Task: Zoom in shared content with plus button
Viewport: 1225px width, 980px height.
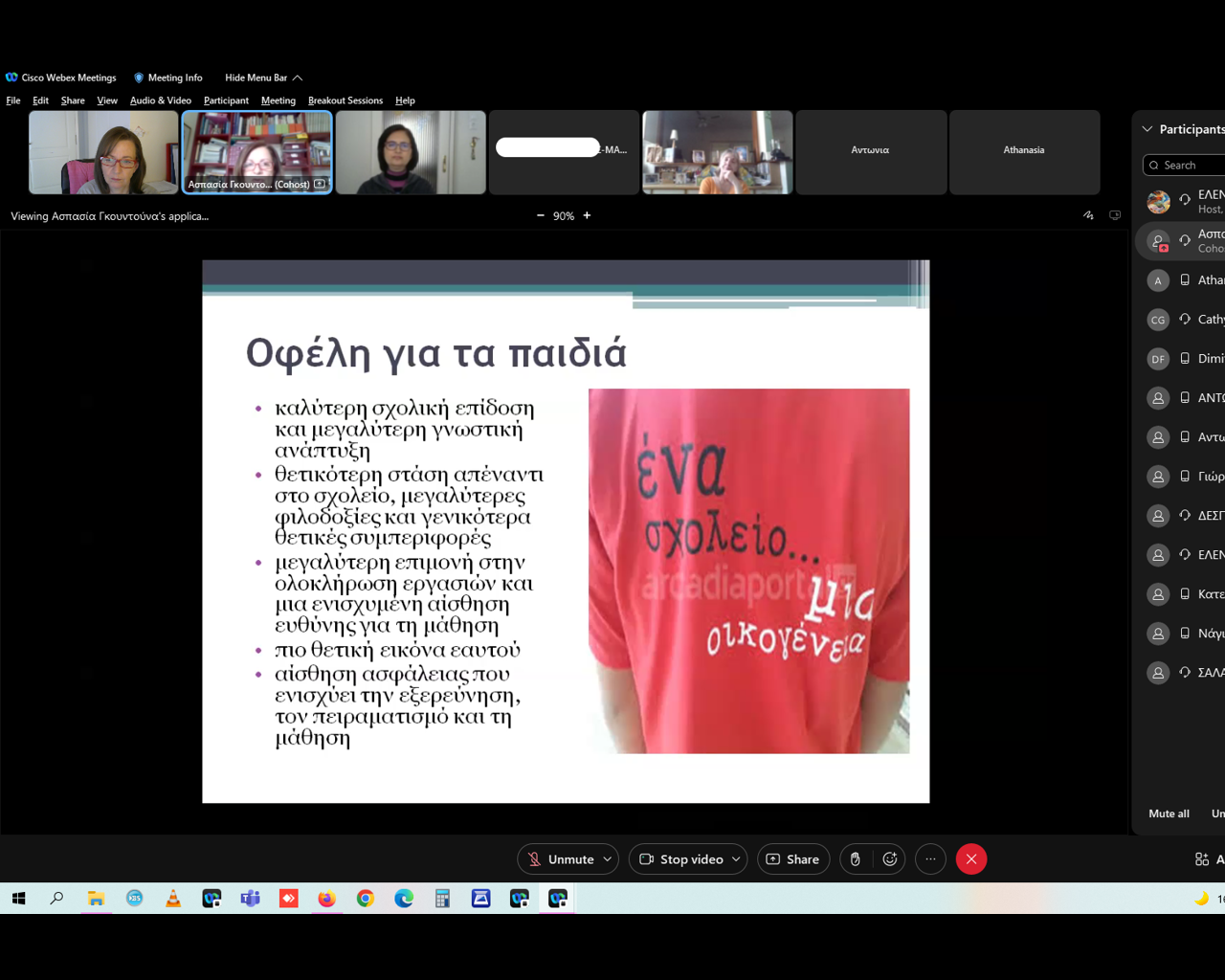Action: click(x=587, y=215)
